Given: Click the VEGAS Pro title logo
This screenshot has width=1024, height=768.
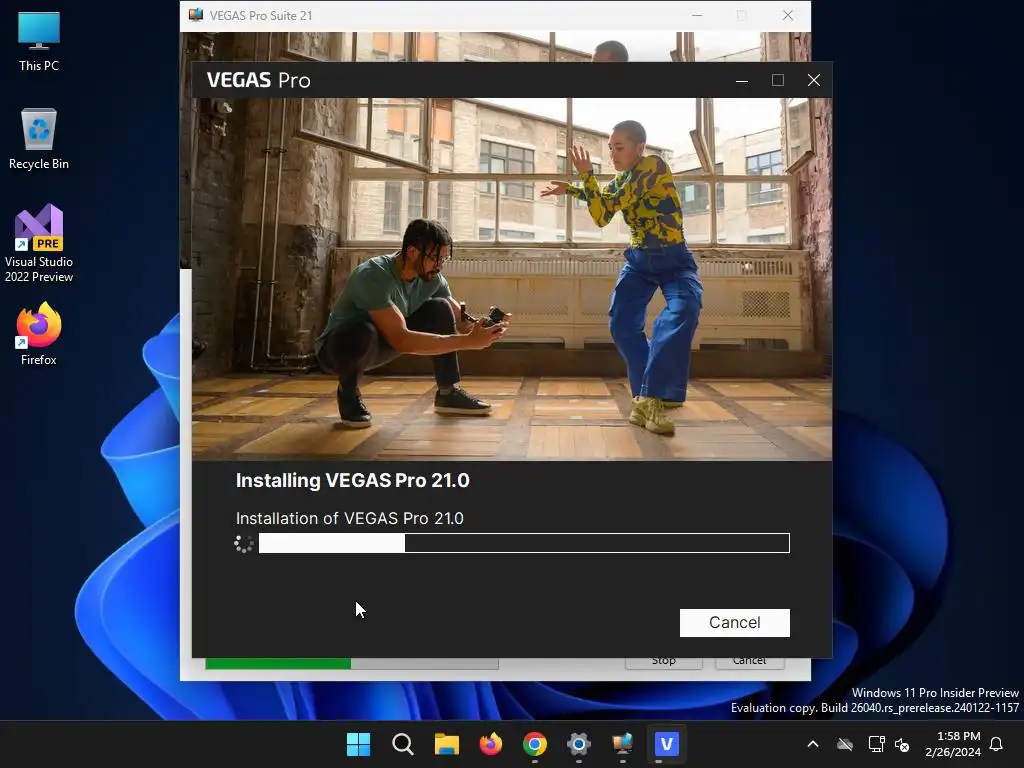Looking at the screenshot, I should (259, 80).
